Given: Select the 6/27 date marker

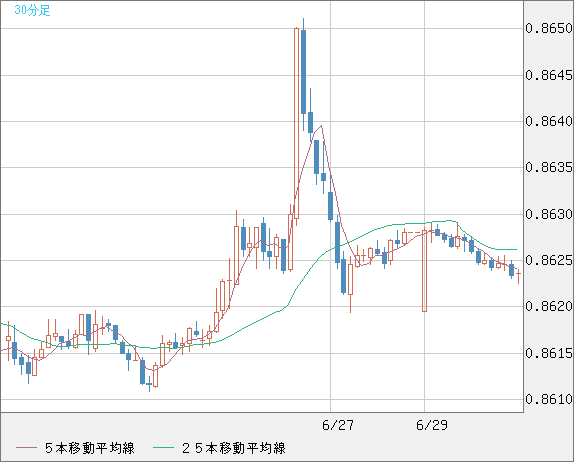Looking at the screenshot, I should pos(338,425).
